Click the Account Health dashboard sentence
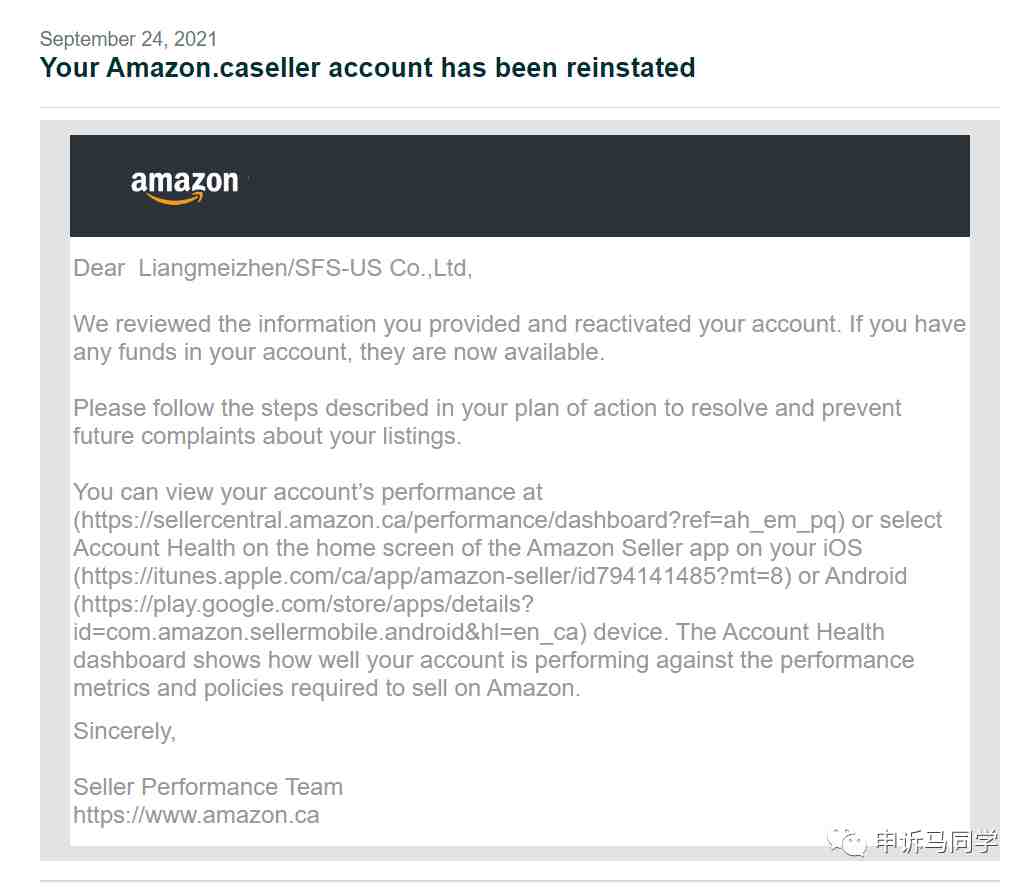Screen dimensions: 1032x887 click(x=494, y=660)
